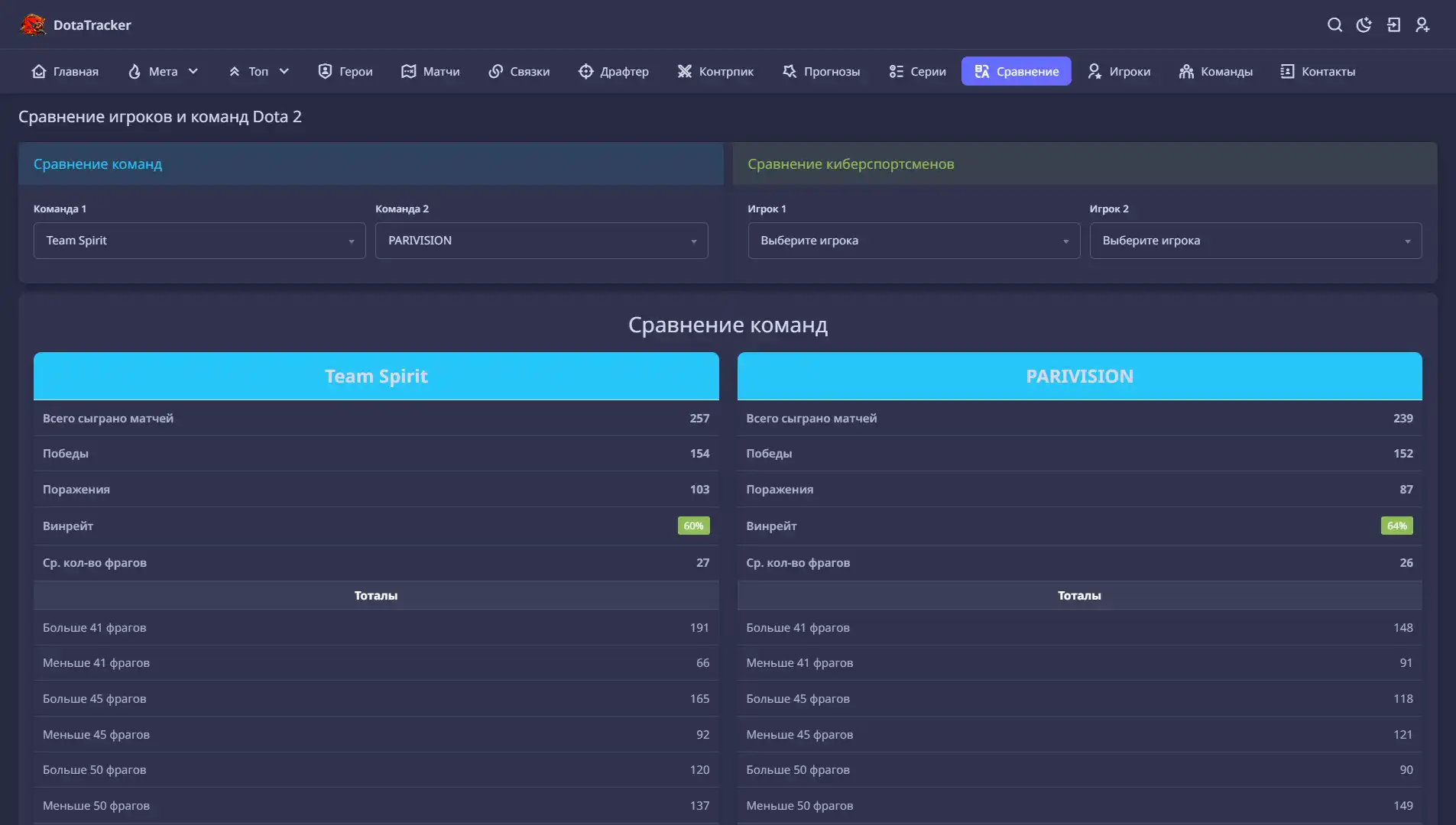The height and width of the screenshot is (825, 1456).
Task: Open the Связки menu link
Action: click(519, 71)
